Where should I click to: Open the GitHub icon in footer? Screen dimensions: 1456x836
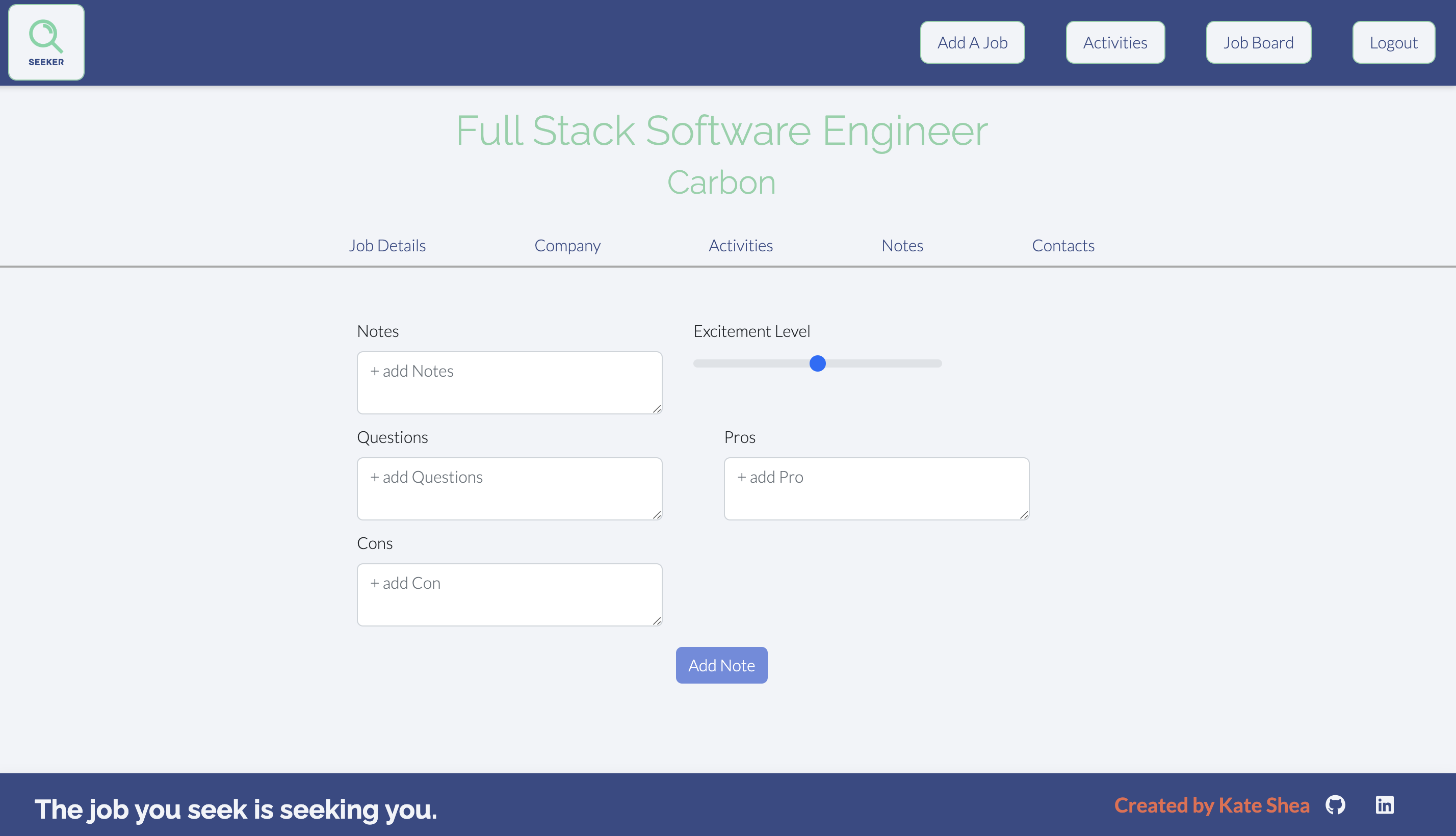pos(1335,805)
